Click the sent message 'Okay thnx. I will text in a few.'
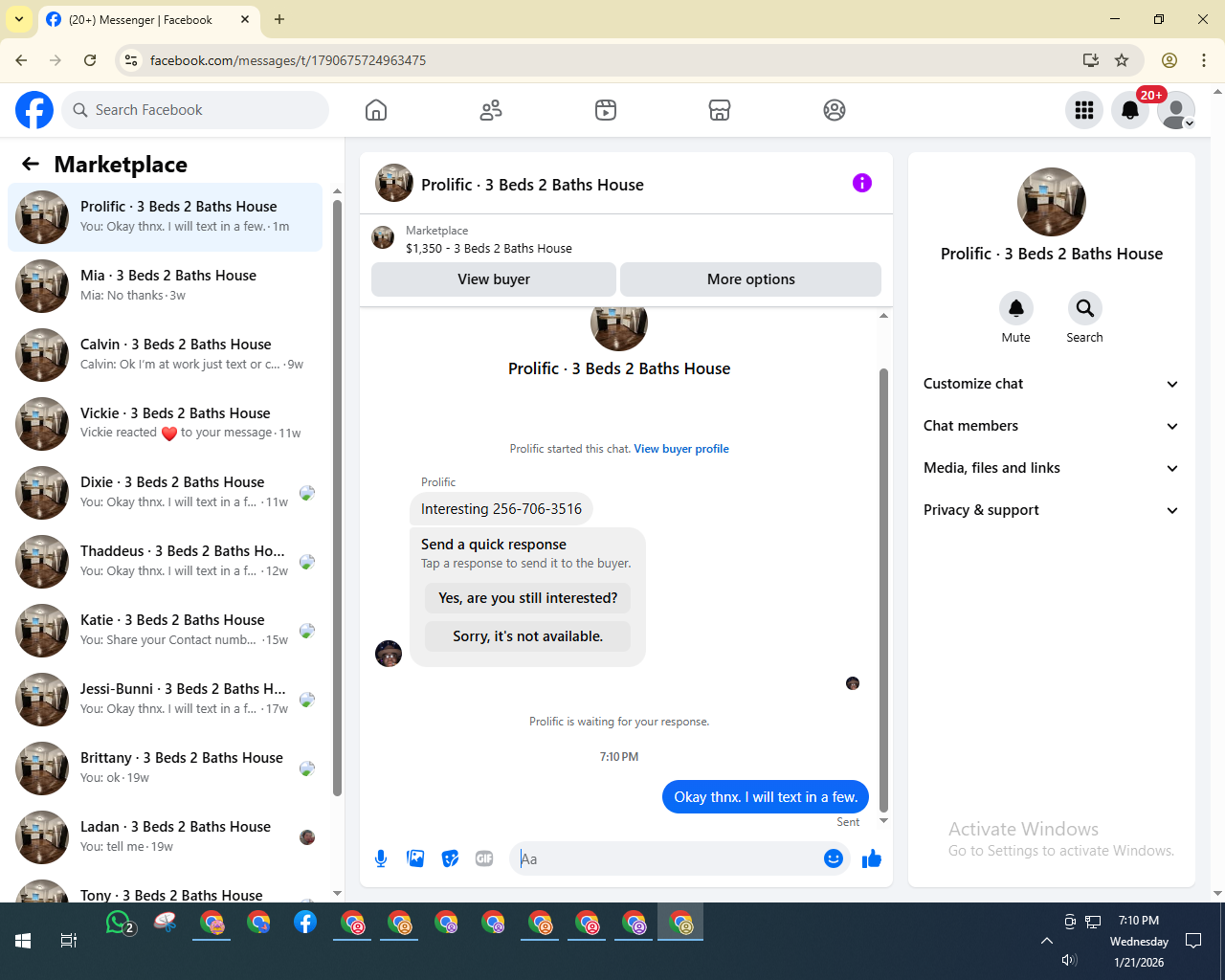 [766, 797]
